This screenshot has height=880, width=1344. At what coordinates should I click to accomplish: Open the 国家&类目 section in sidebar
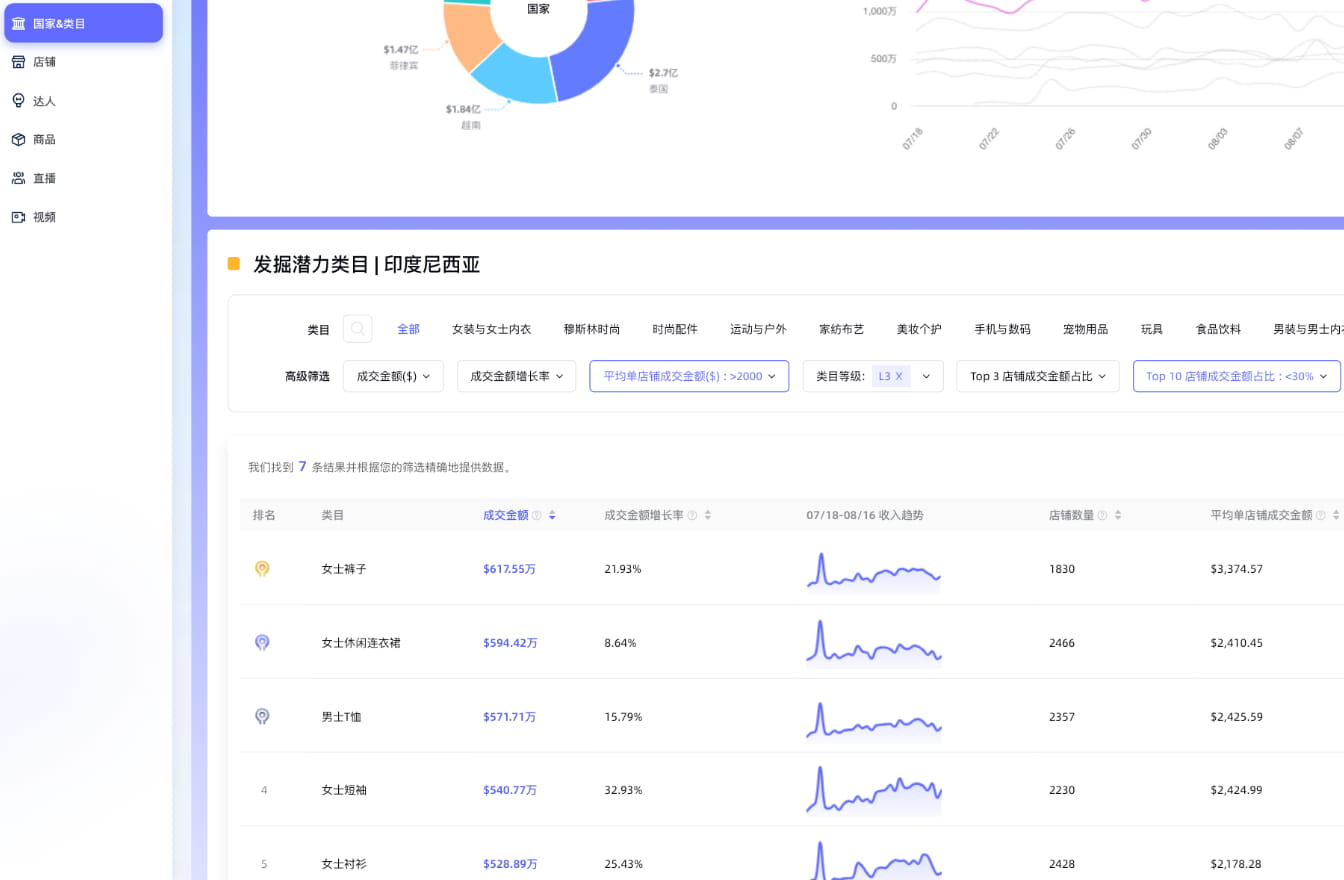pyautogui.click(x=83, y=22)
